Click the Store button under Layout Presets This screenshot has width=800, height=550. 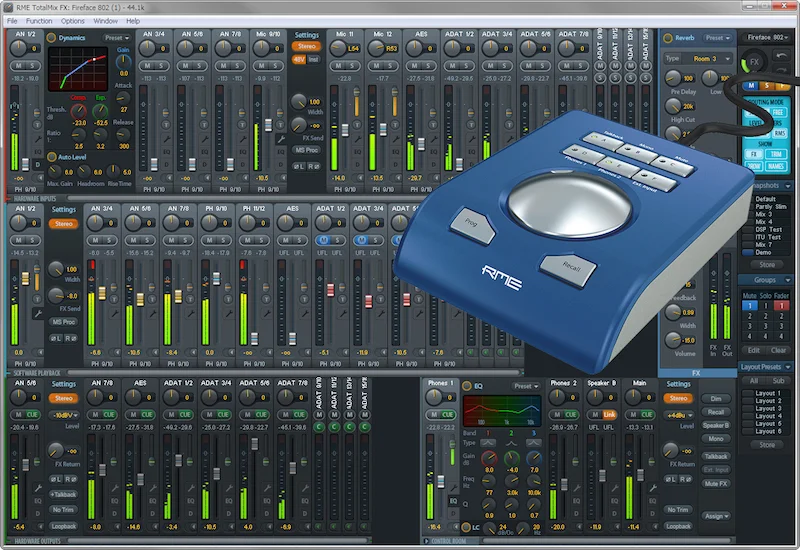click(x=767, y=444)
